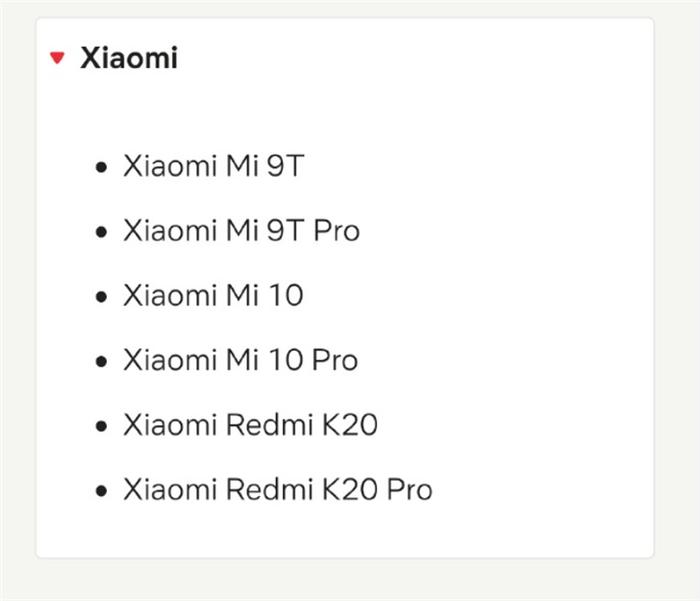The width and height of the screenshot is (700, 601).
Task: Pick the Xiaomi Redmi K20 entry
Action: pyautogui.click(x=250, y=425)
